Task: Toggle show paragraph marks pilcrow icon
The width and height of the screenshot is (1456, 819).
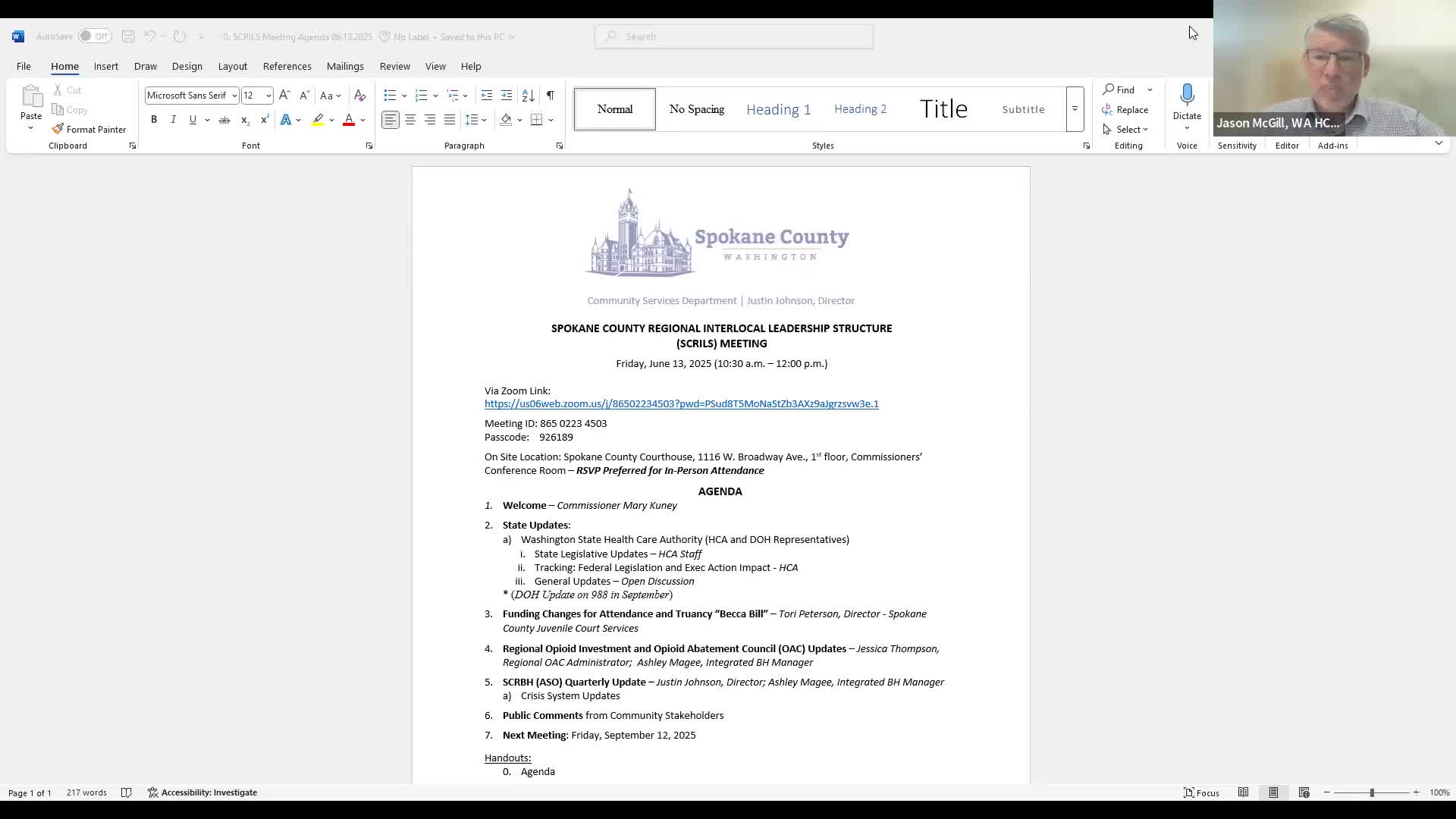Action: point(551,95)
